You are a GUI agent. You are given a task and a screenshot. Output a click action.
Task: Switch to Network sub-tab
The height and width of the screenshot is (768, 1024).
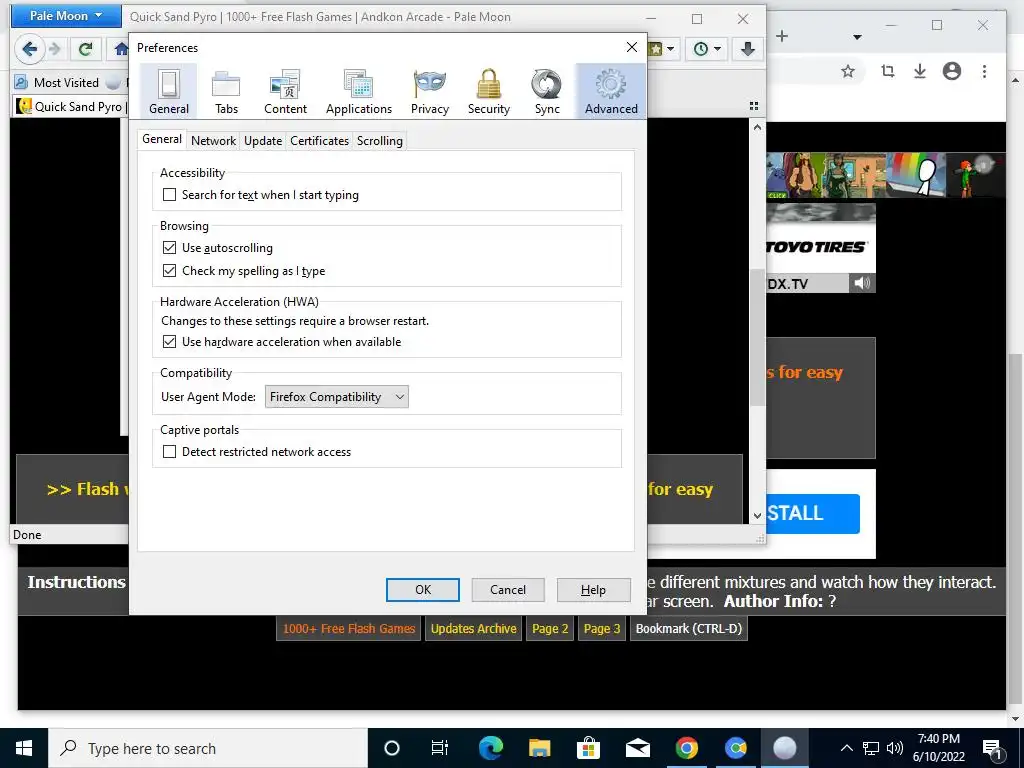[214, 140]
